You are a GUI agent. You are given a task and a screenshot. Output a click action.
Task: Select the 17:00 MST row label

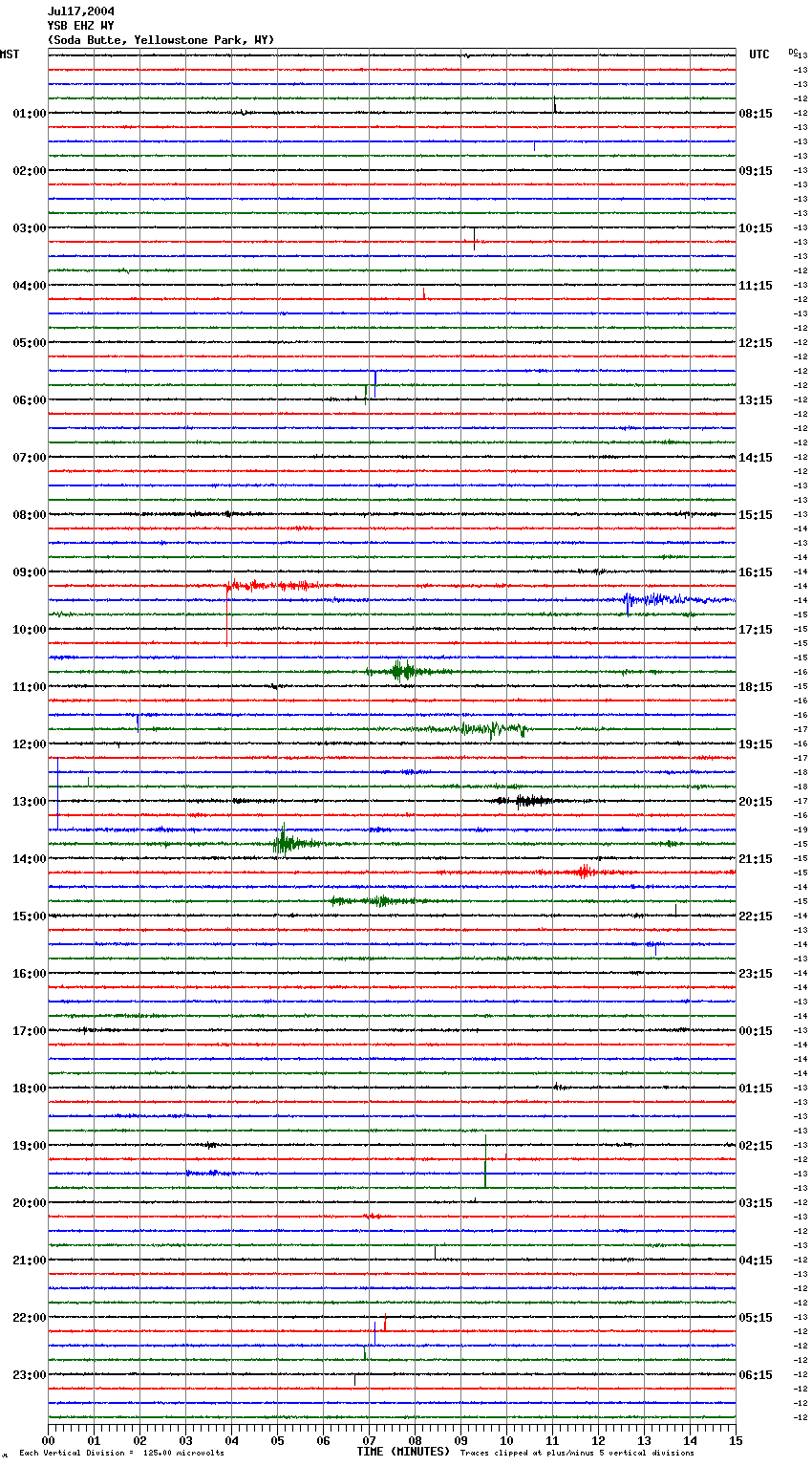pos(30,1031)
